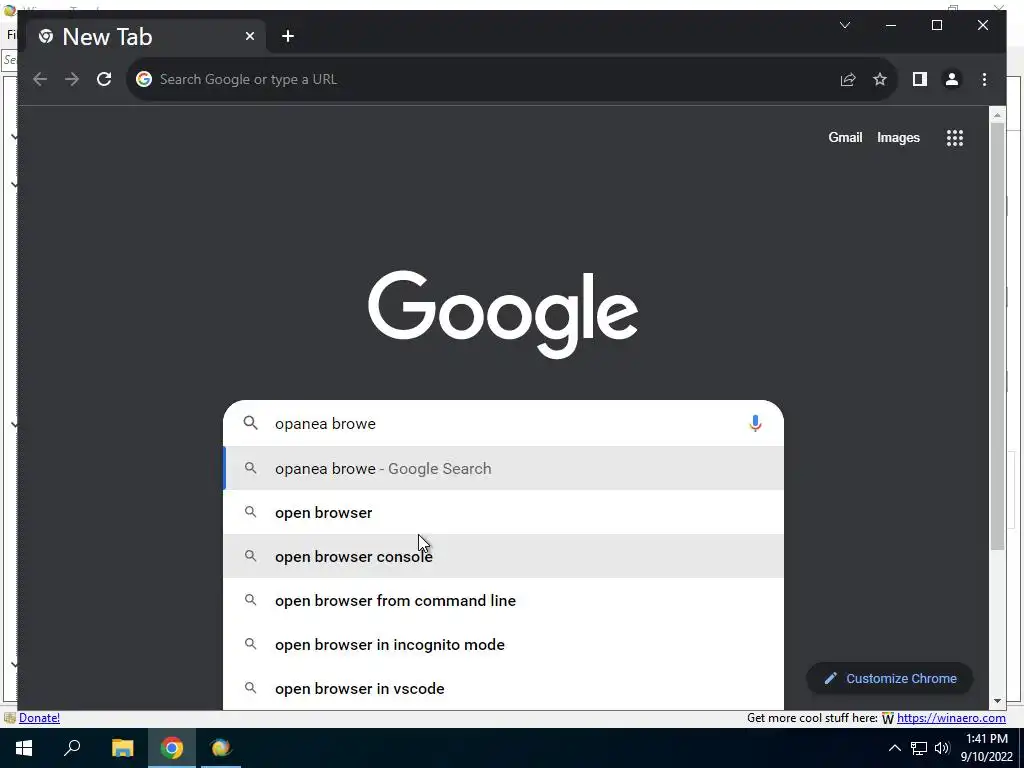Choose 'open browser console' suggestion
This screenshot has width=1024, height=768.
(503, 556)
